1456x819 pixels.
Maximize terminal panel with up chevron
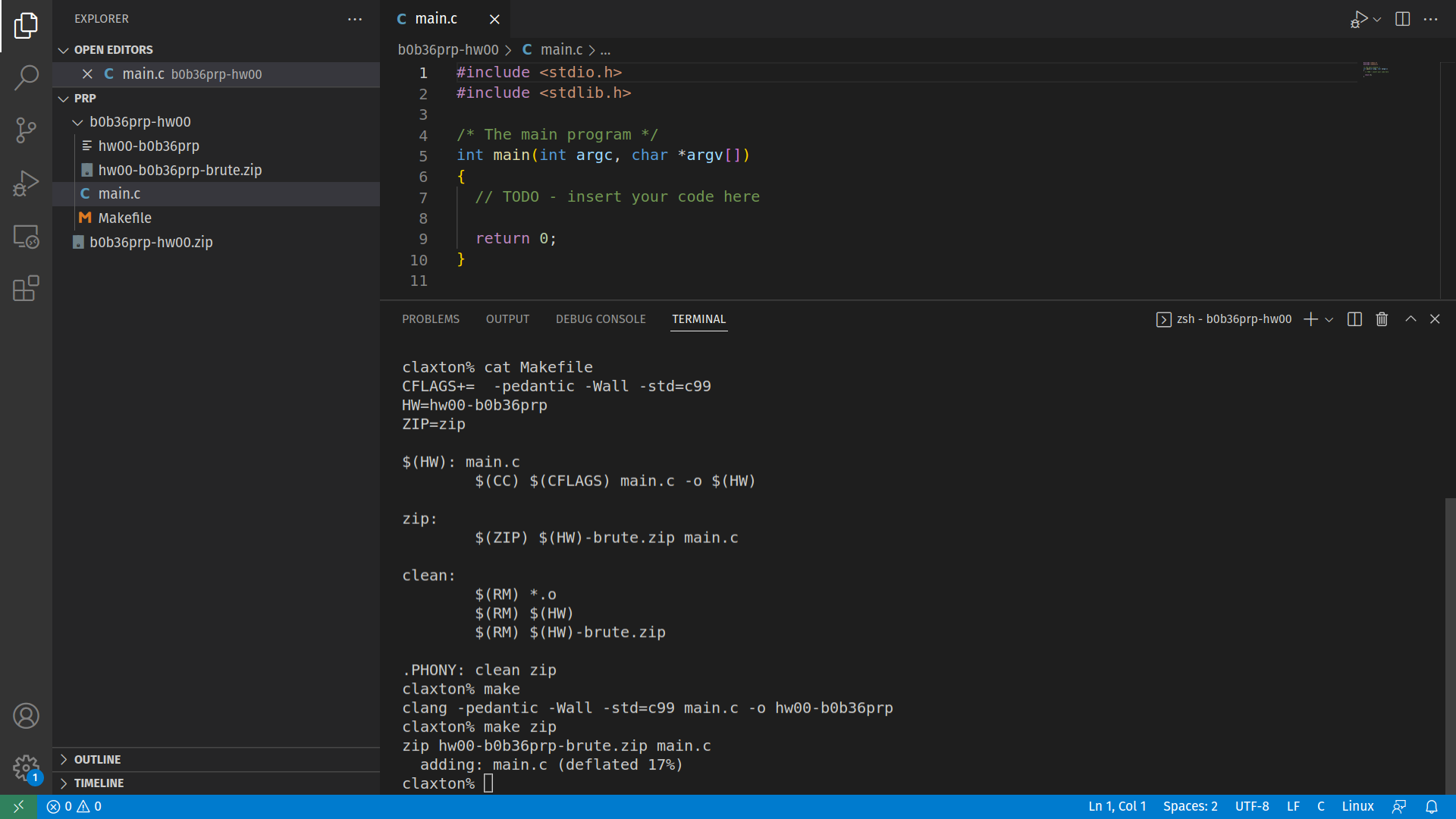click(x=1410, y=319)
